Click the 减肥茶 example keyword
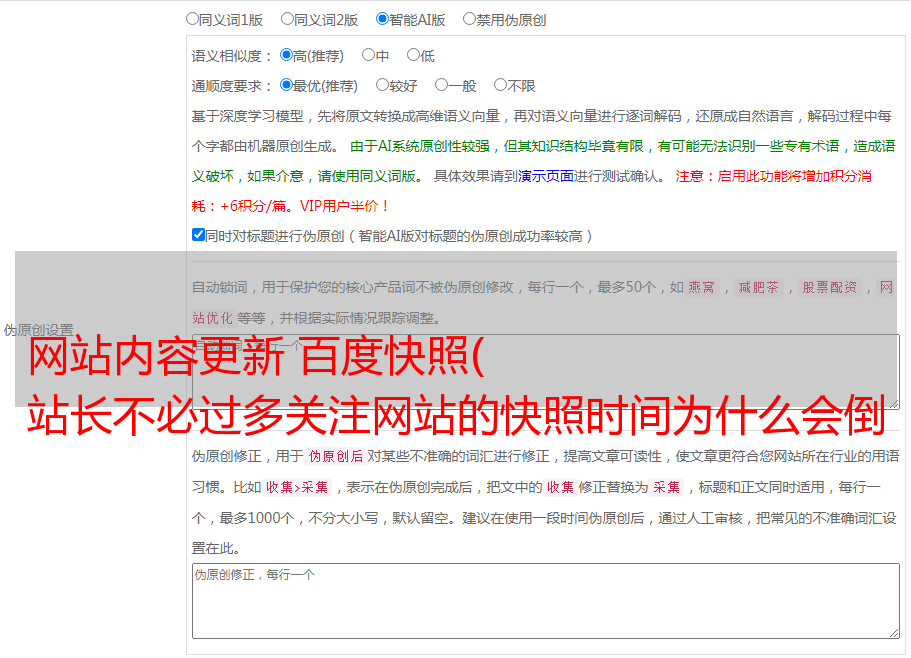Viewport: 911px width, 658px height. 758,287
